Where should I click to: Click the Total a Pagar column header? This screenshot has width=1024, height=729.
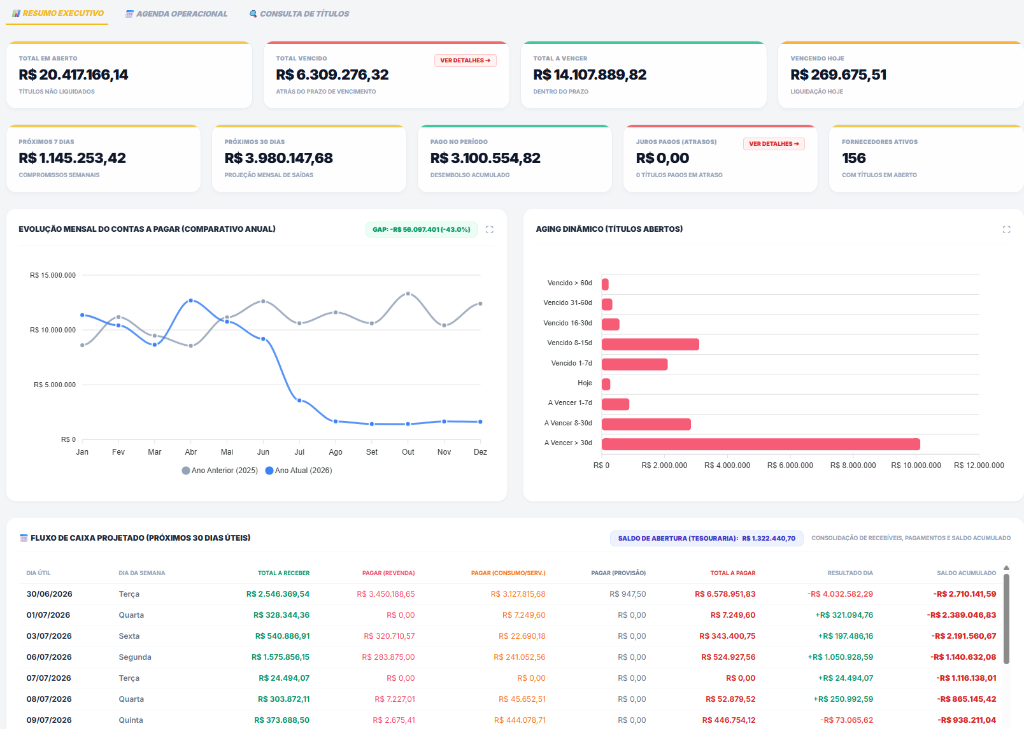pos(733,573)
